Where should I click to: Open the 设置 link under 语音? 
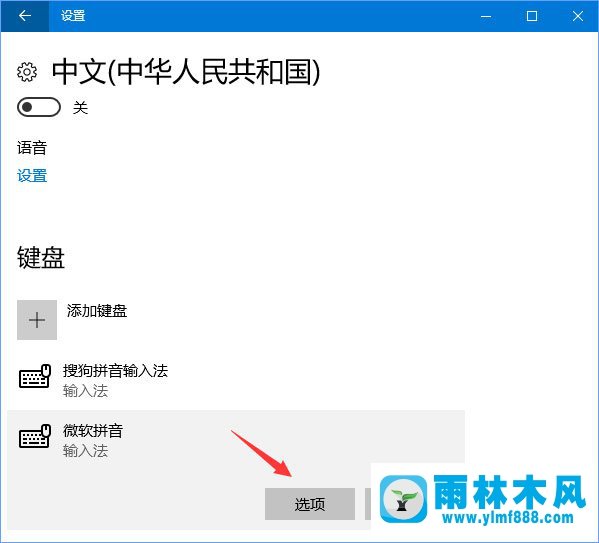click(32, 176)
